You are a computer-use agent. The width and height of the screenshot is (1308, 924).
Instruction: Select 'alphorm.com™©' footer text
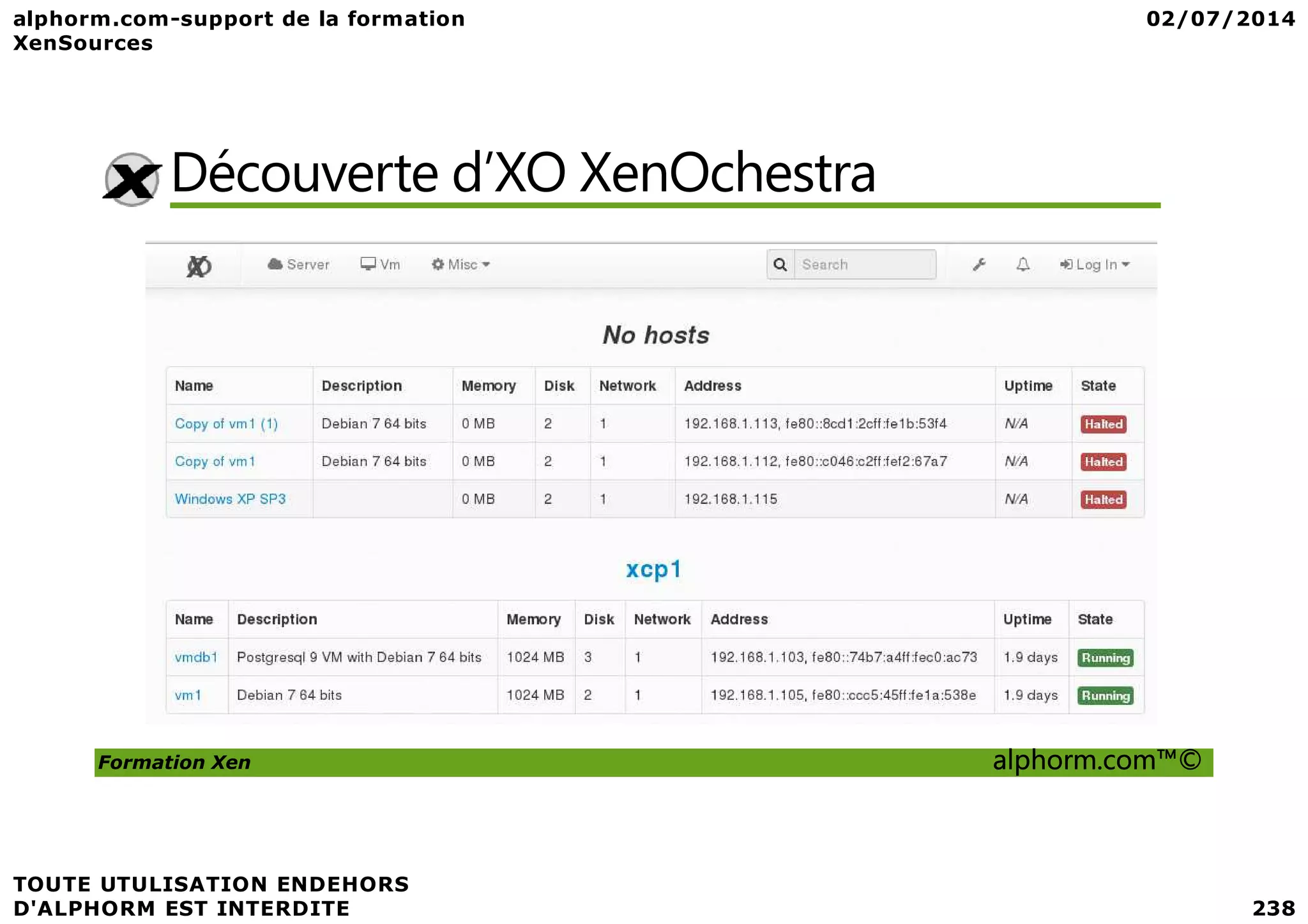pos(1097,761)
